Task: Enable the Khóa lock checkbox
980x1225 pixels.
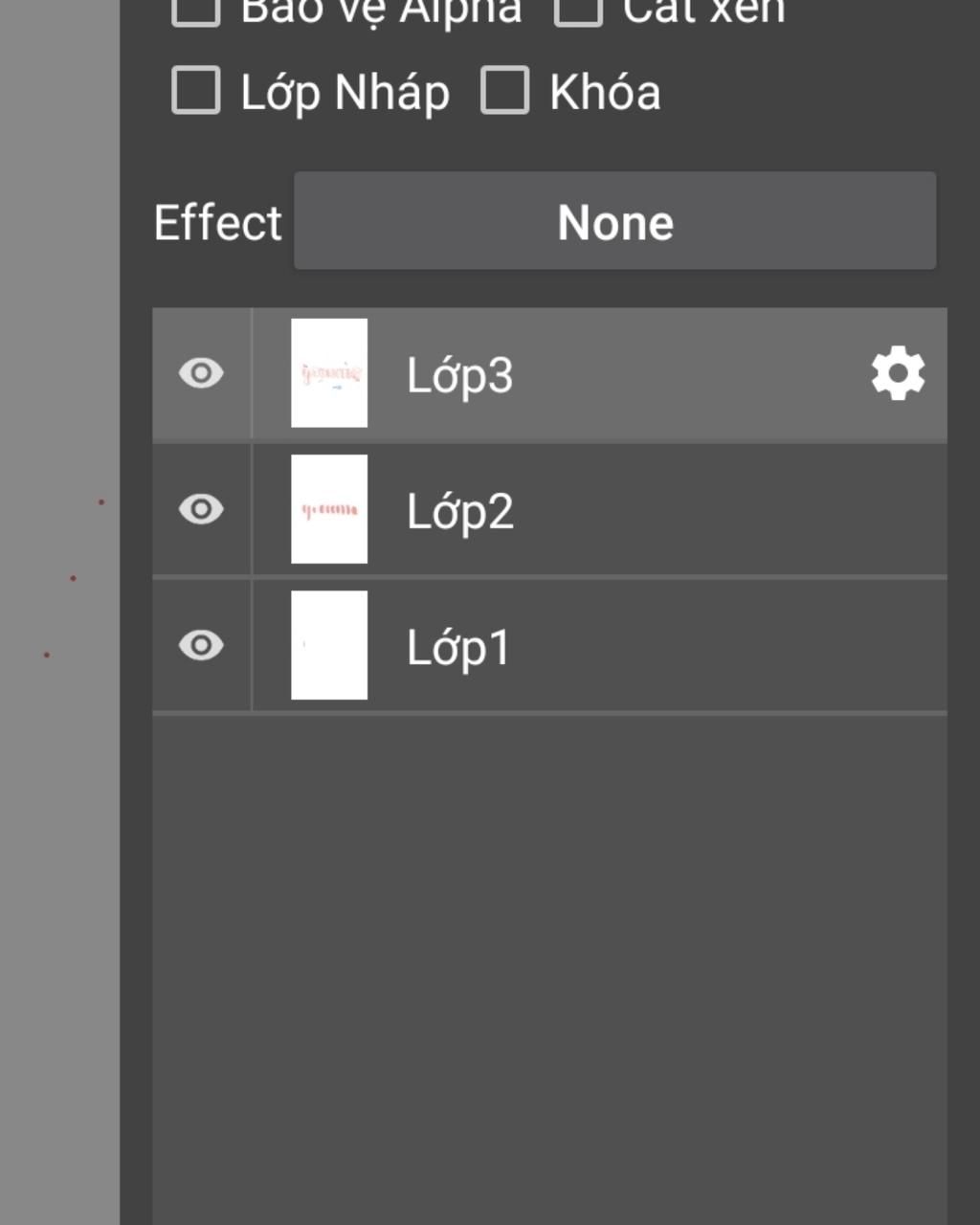Action: click(504, 91)
